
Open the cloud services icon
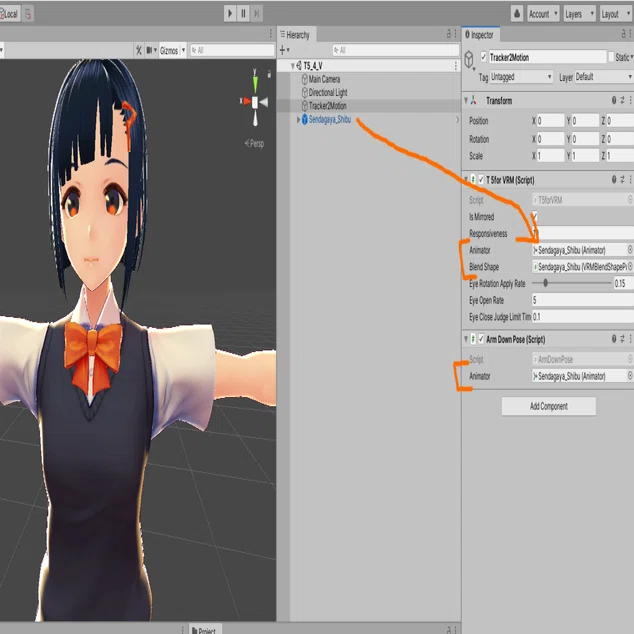(x=517, y=14)
